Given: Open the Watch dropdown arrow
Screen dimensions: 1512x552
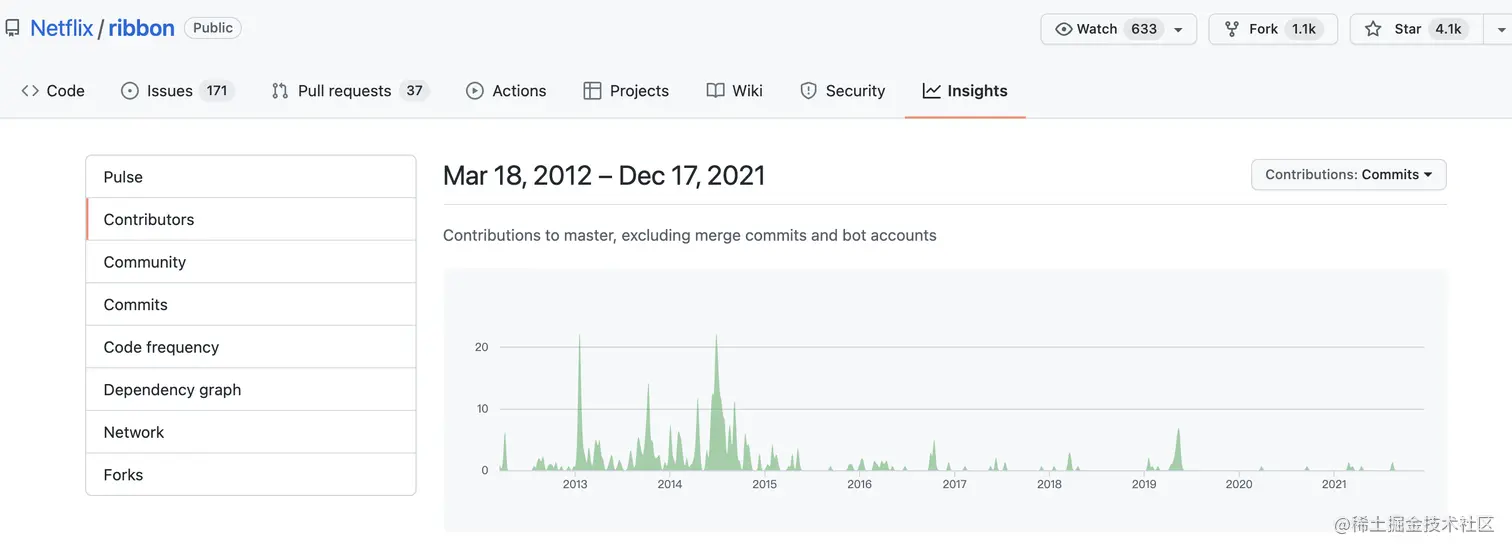Looking at the screenshot, I should point(1178,30).
